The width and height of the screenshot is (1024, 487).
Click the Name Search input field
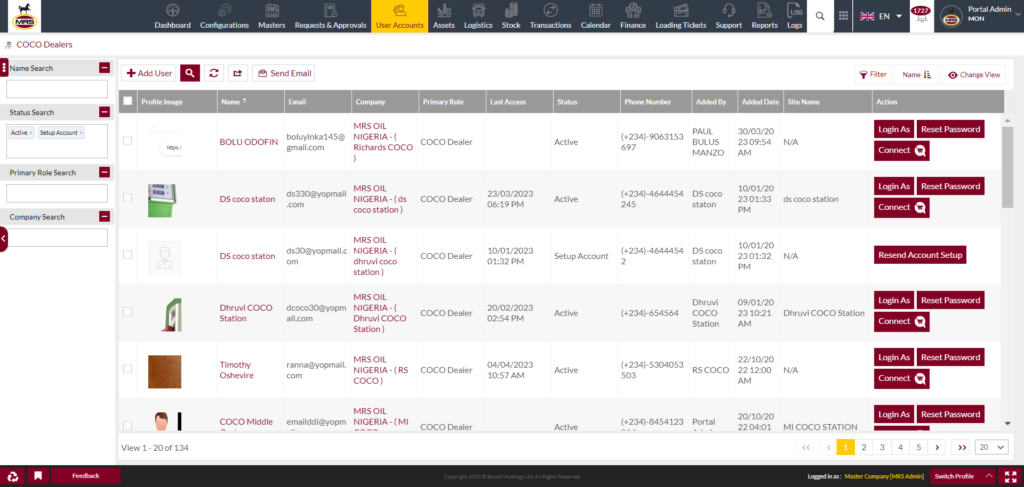pyautogui.click(x=57, y=89)
